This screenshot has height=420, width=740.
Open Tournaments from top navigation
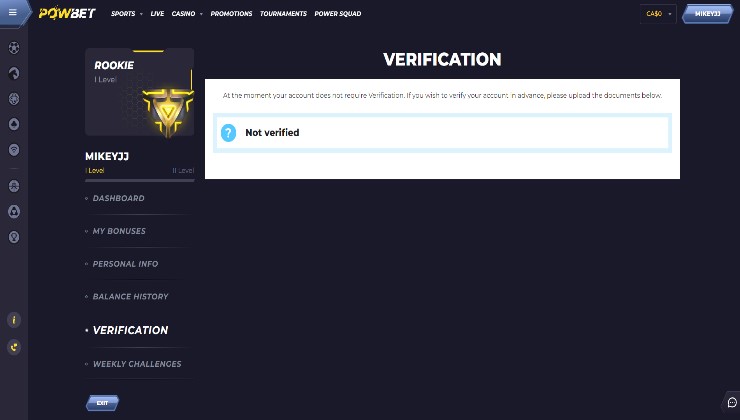[283, 14]
